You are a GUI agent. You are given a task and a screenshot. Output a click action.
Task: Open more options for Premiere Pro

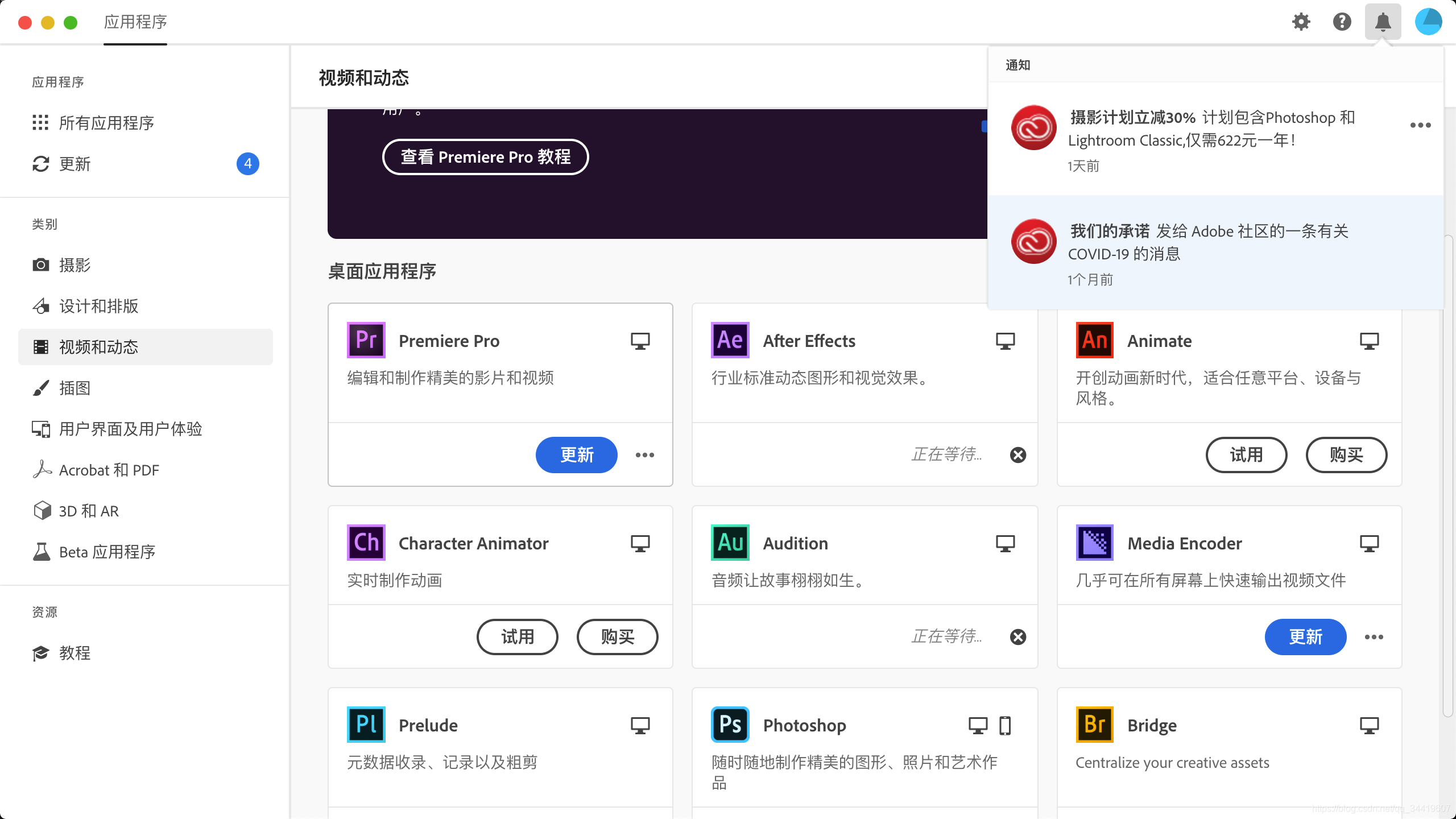coord(644,455)
